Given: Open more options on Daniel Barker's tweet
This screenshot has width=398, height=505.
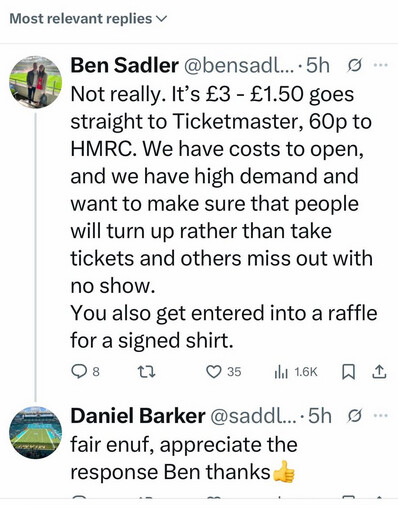Looking at the screenshot, I should pyautogui.click(x=381, y=415).
